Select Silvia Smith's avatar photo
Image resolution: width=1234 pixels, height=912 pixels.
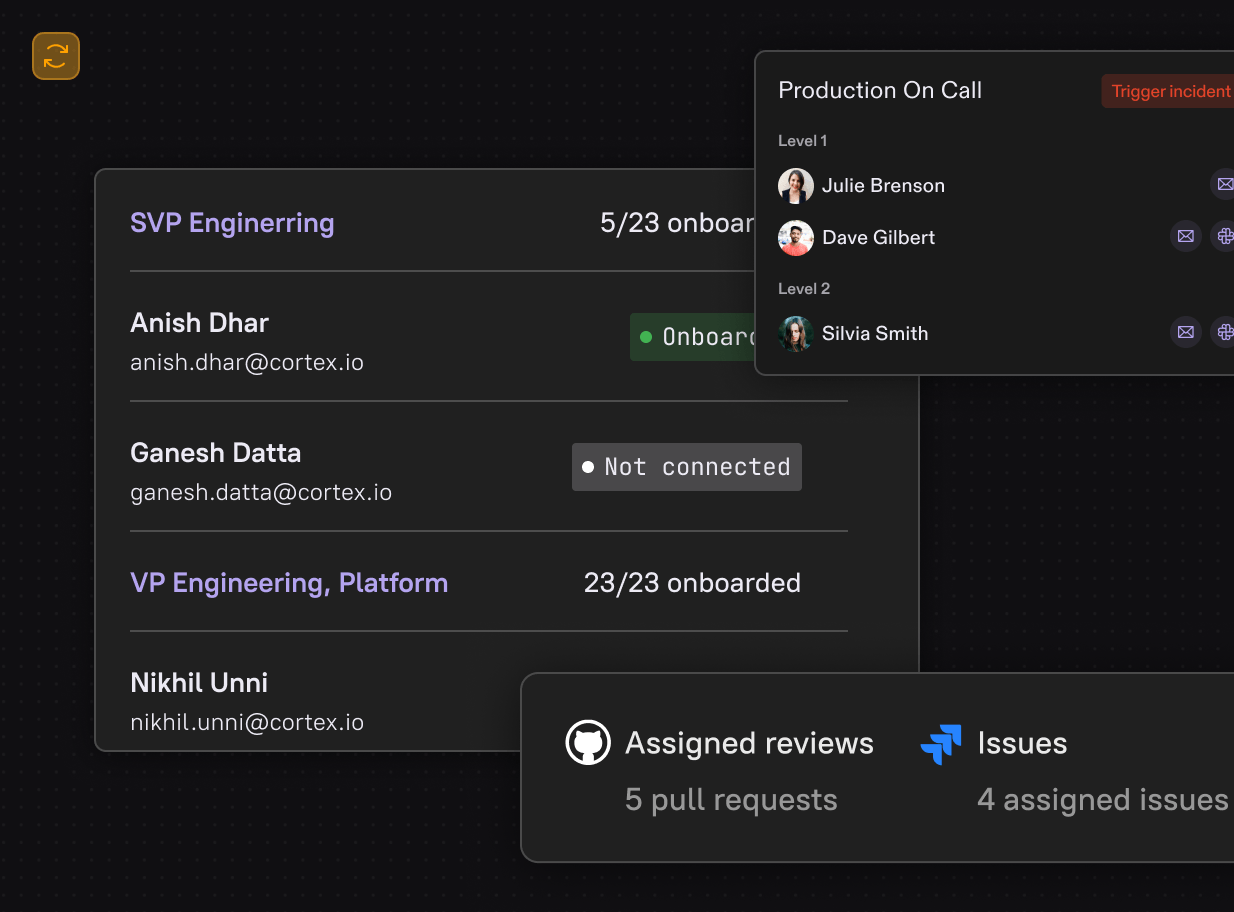[x=796, y=334]
